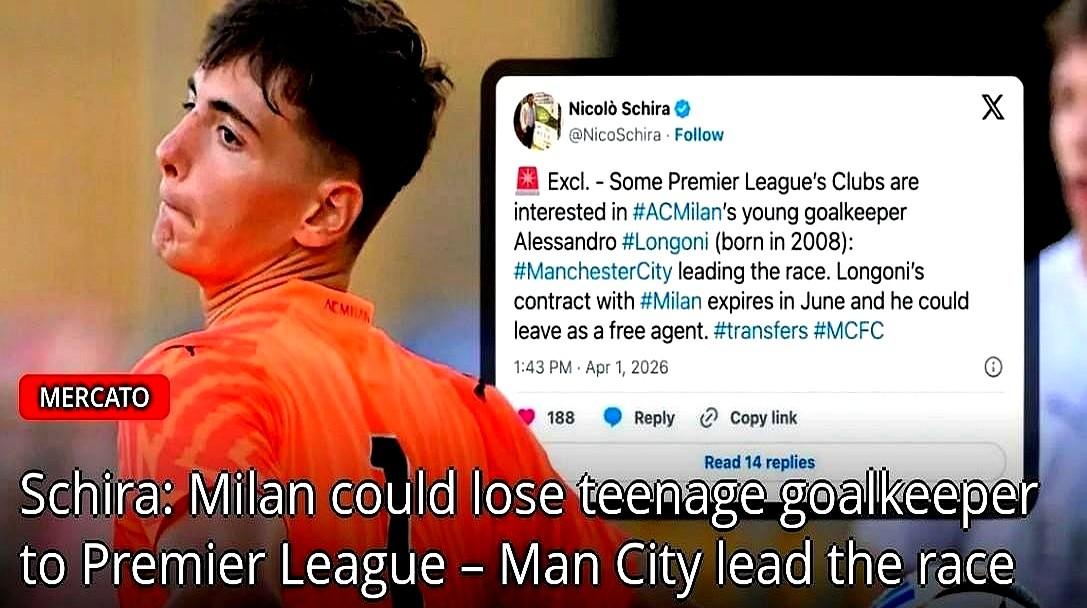Open the #transfers hashtag
The image size is (1087, 608).
760,331
